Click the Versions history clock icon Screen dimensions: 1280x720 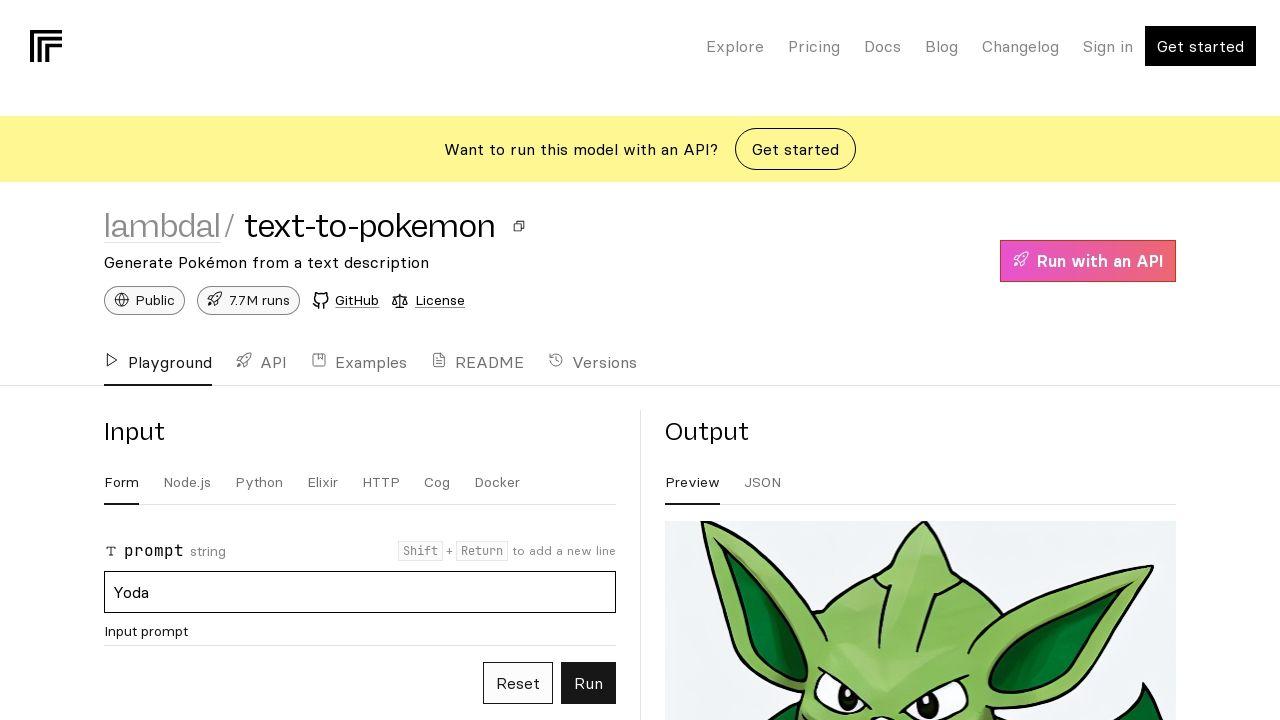pyautogui.click(x=556, y=360)
